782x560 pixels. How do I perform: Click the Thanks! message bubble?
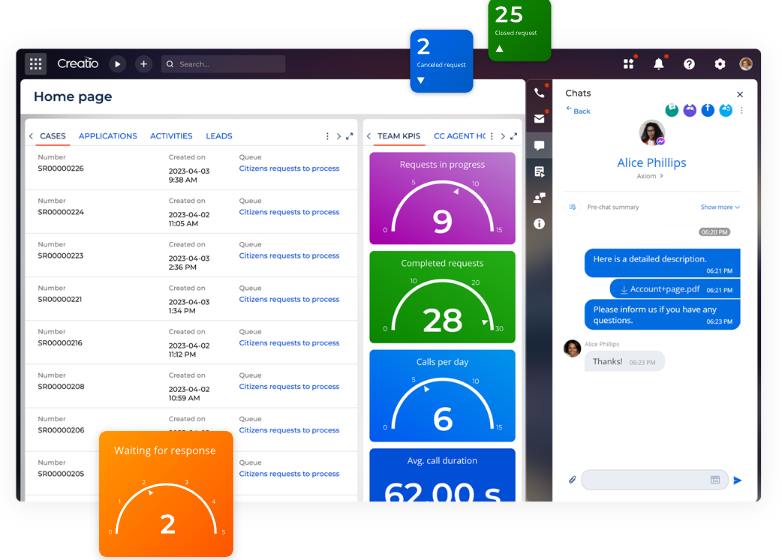click(x=624, y=362)
